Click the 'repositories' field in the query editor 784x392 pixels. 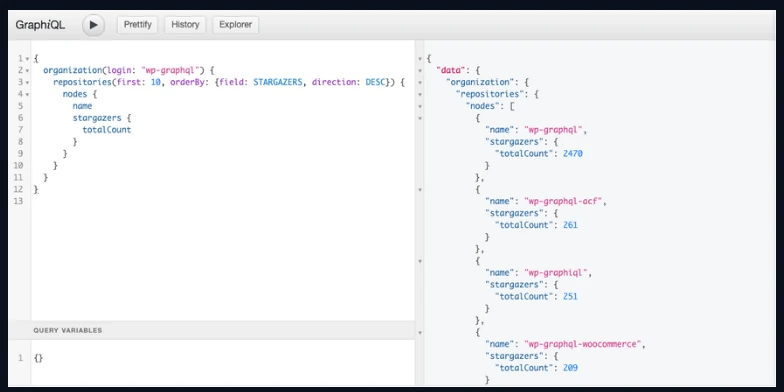[x=82, y=82]
